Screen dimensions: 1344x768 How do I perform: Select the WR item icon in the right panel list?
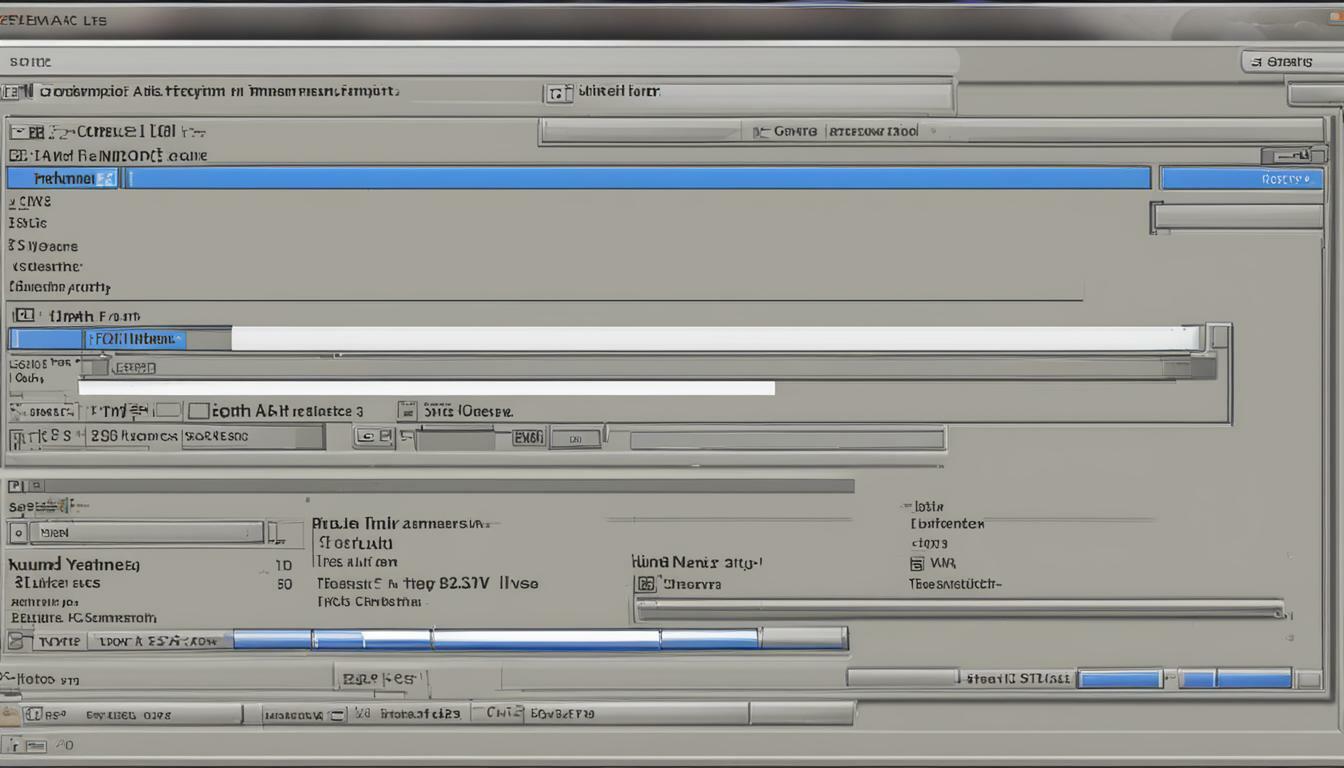tap(917, 563)
